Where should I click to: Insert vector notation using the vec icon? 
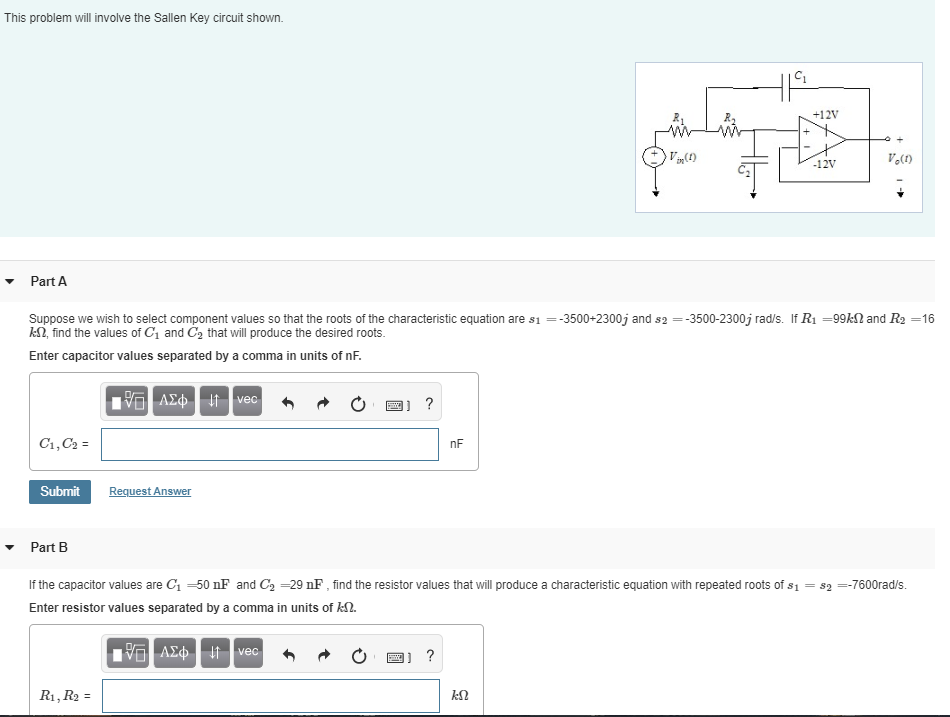coord(246,401)
